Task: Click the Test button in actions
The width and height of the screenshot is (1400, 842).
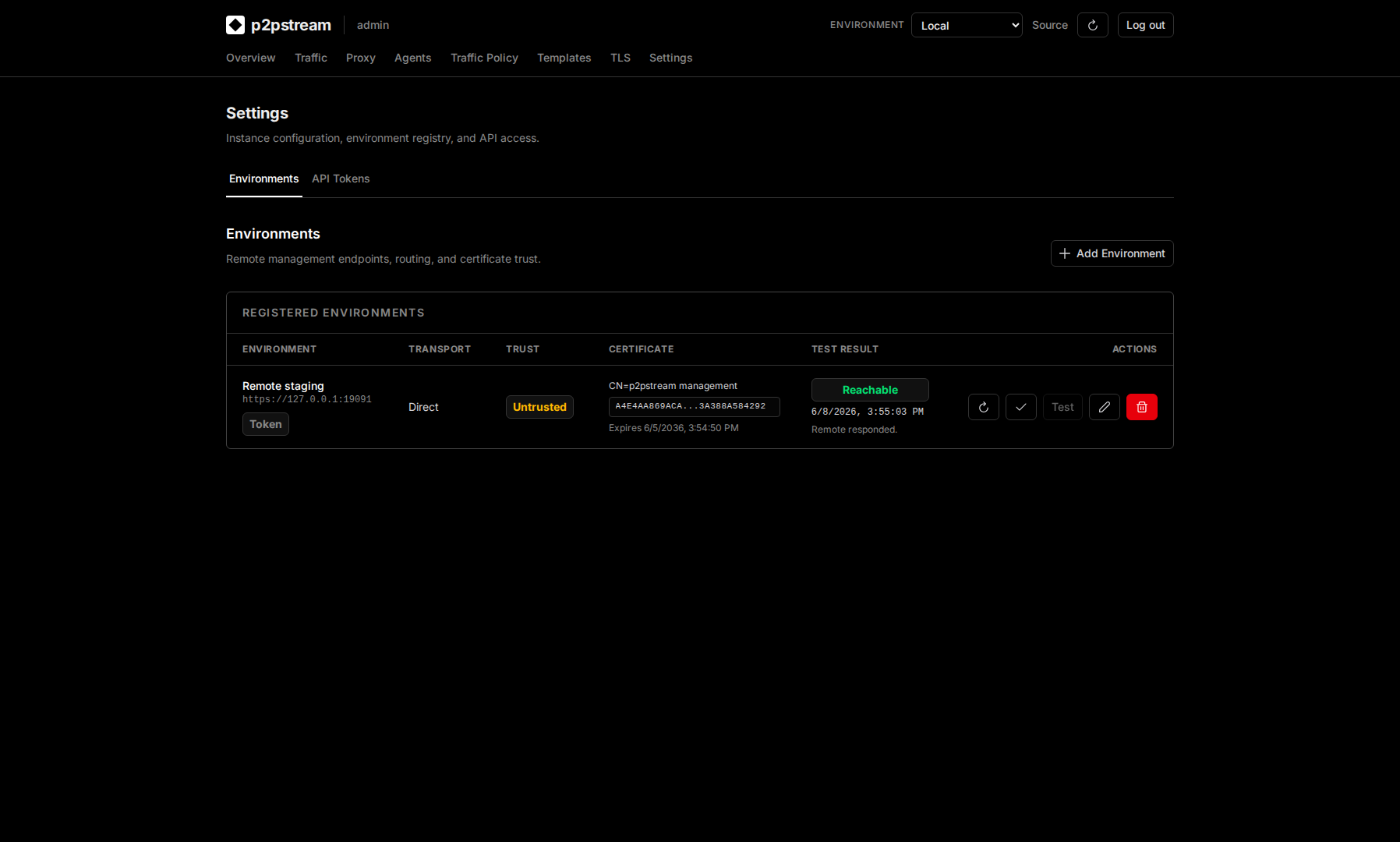Action: coord(1062,407)
